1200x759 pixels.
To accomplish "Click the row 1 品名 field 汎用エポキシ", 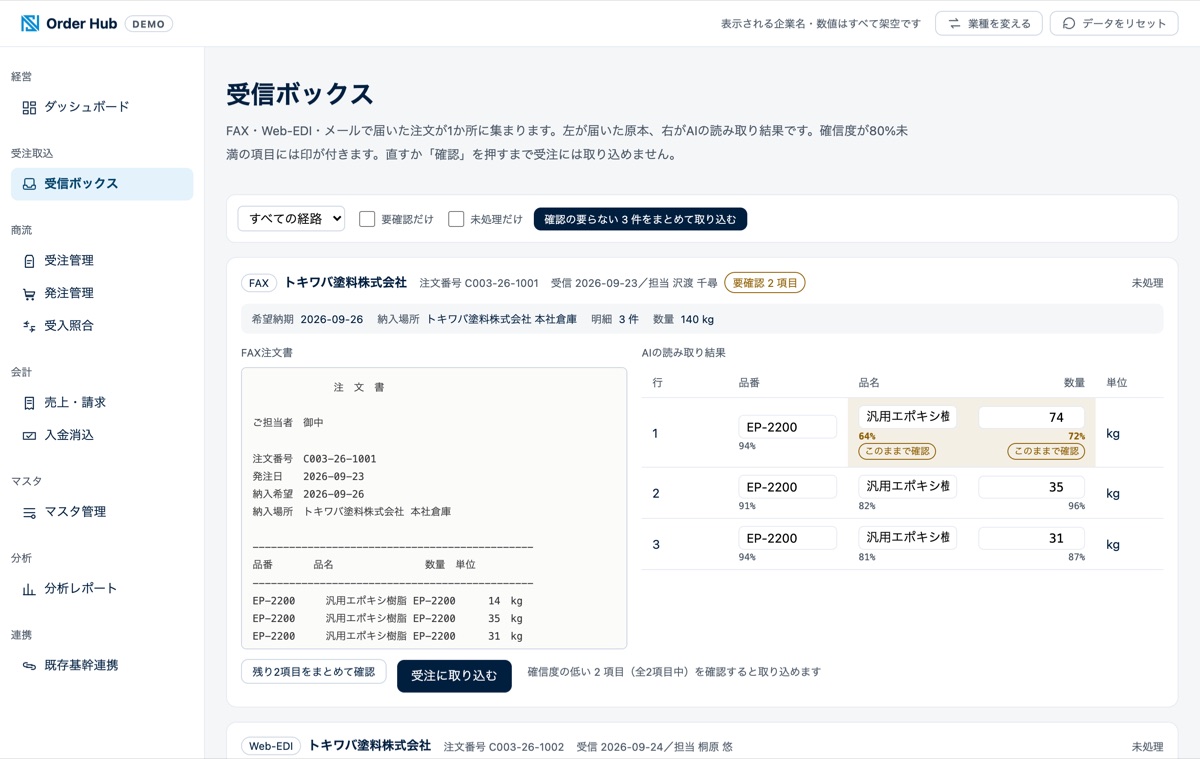I will 907,416.
